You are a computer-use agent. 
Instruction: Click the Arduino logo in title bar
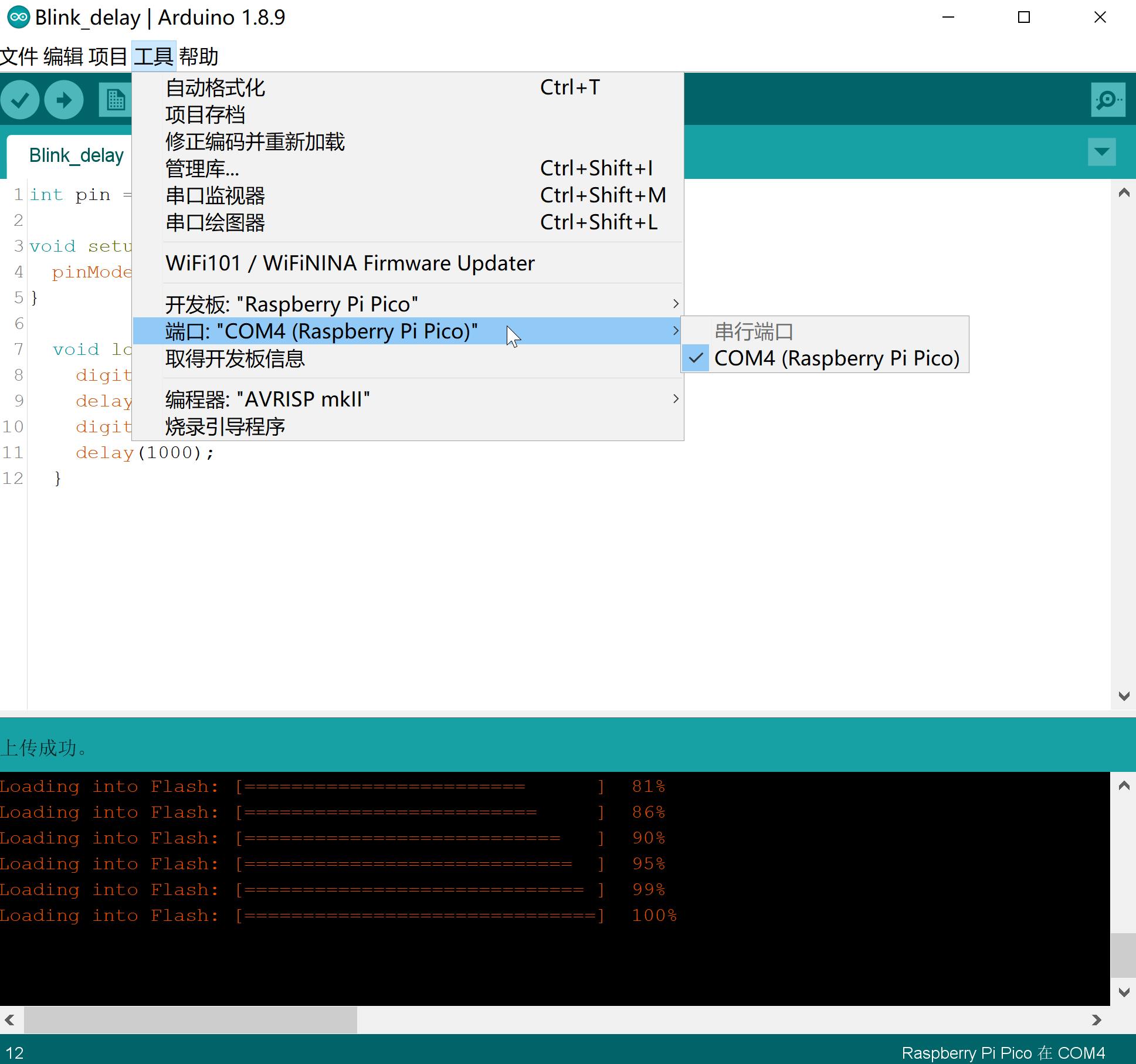18,17
